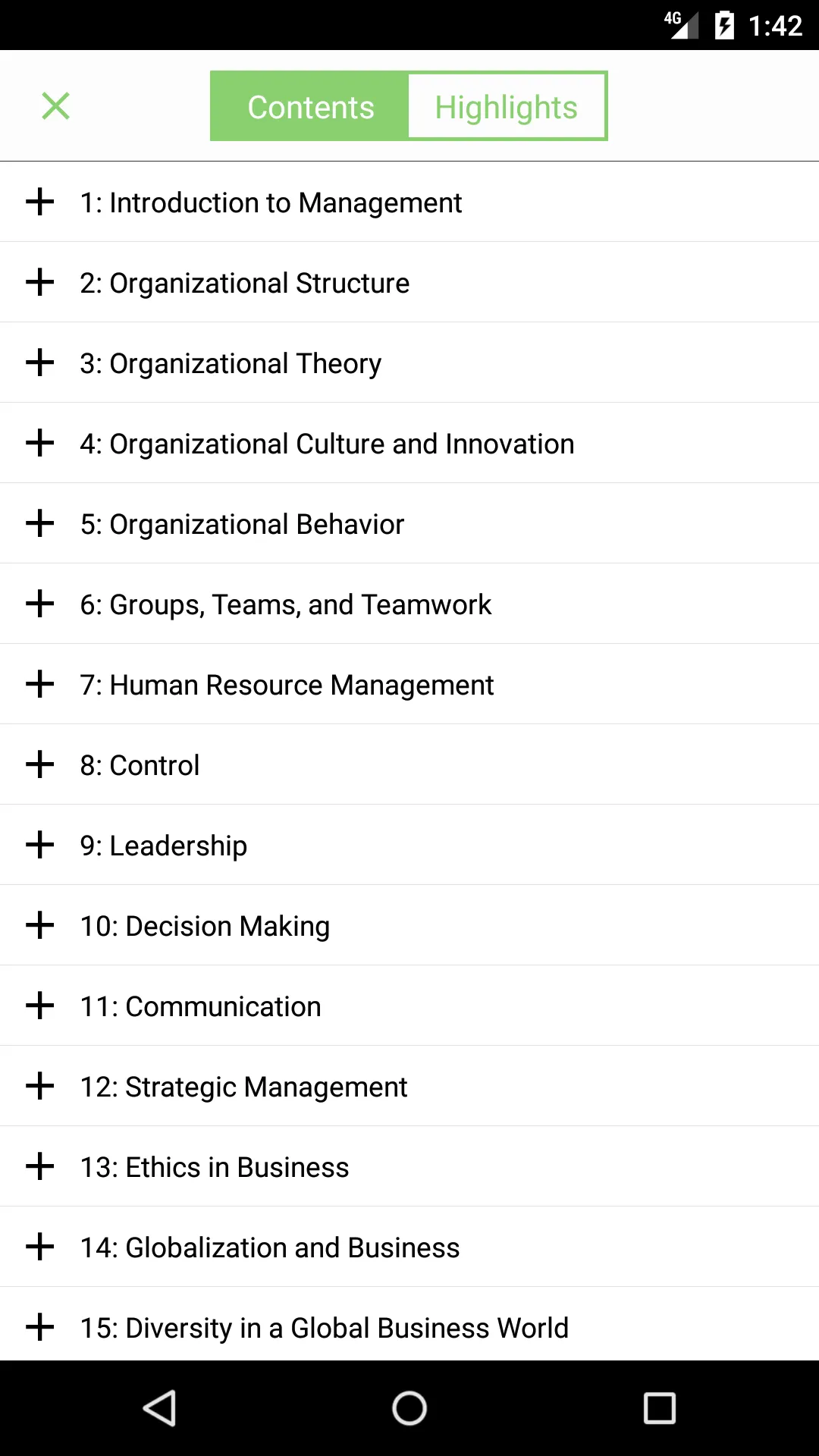Screen dimensions: 819x1456
Task: Tap the Android back navigation button
Action: [x=159, y=1408]
